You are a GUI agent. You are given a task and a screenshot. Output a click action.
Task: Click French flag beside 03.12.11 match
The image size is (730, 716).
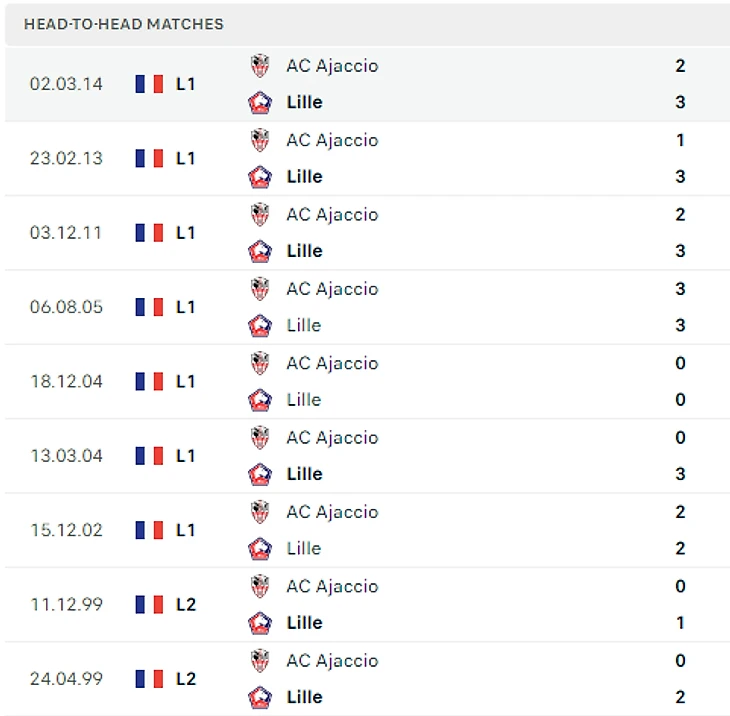pos(149,232)
